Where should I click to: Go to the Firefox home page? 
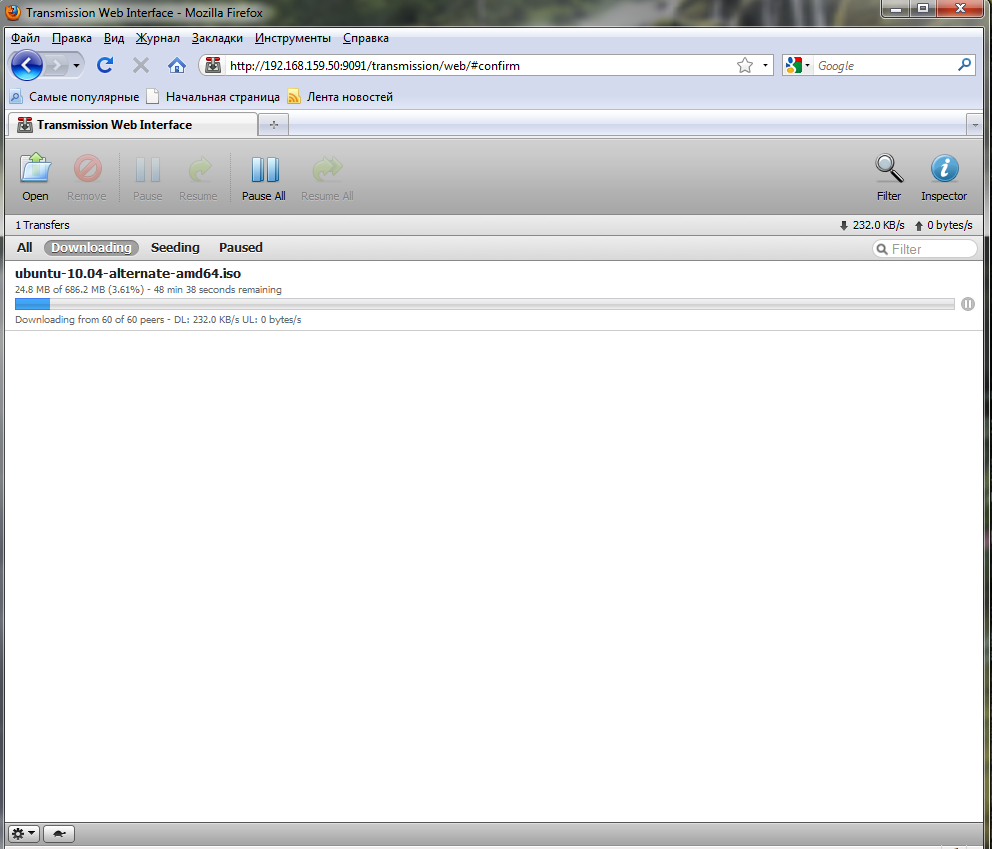point(177,65)
